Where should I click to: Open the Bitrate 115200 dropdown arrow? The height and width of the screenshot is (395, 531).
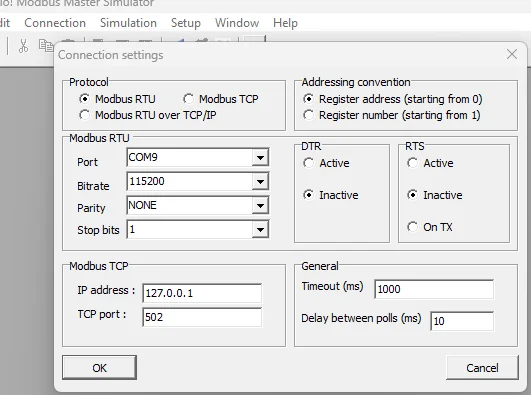click(260, 182)
